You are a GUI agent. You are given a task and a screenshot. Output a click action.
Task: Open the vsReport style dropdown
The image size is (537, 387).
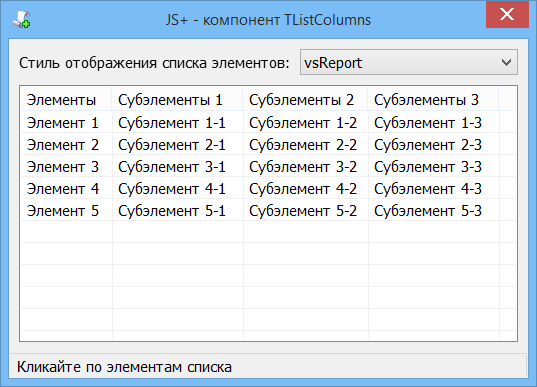[409, 62]
